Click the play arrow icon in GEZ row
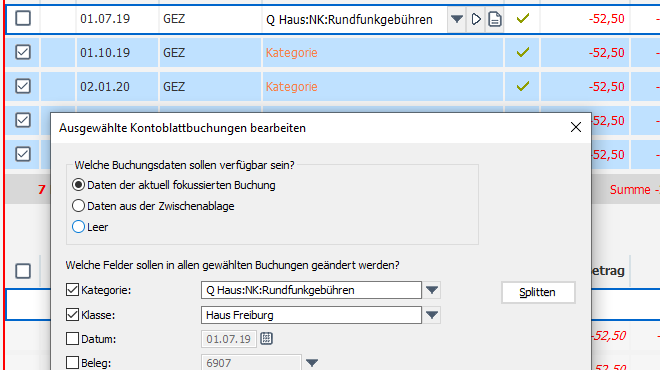 [476, 19]
